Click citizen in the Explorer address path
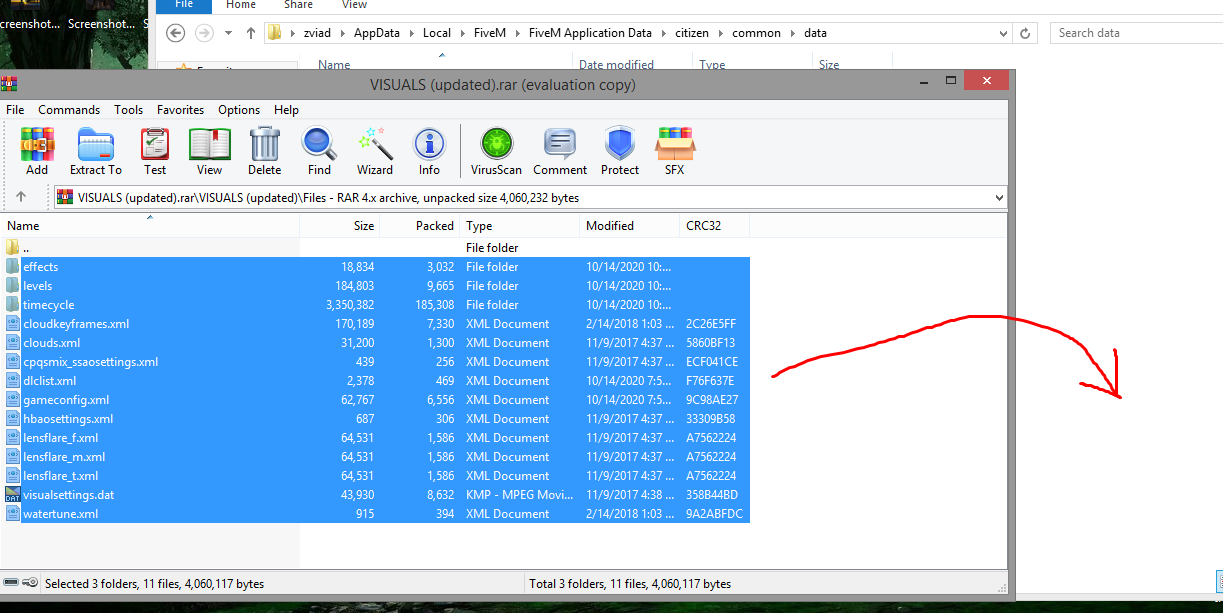This screenshot has width=1223, height=613. 692,33
